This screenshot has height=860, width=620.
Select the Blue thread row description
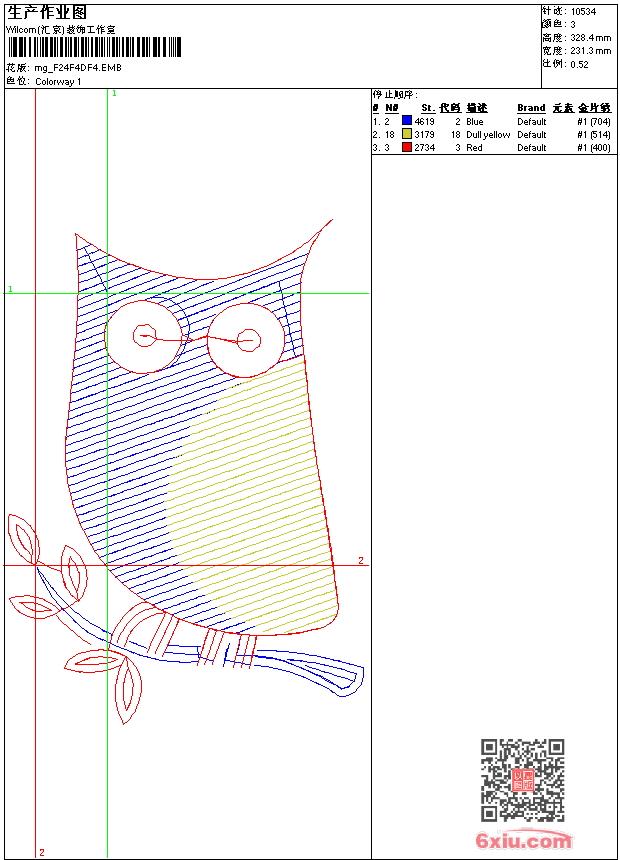pyautogui.click(x=474, y=121)
